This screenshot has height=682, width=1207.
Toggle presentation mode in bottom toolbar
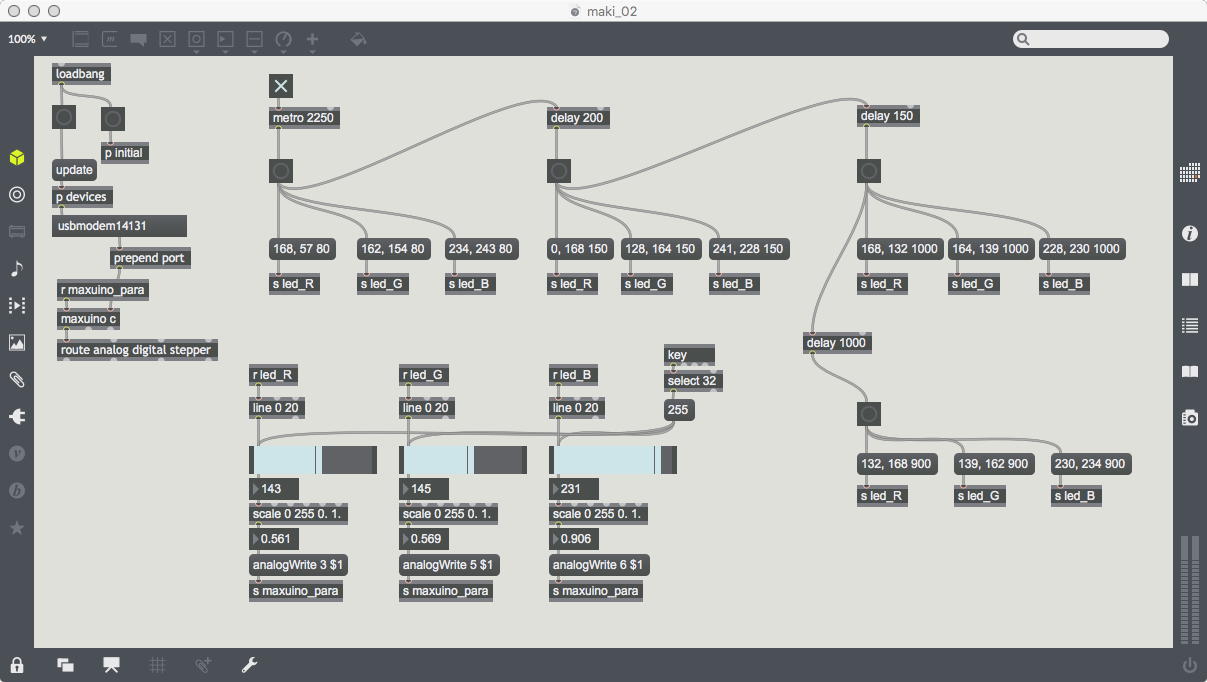click(x=112, y=665)
